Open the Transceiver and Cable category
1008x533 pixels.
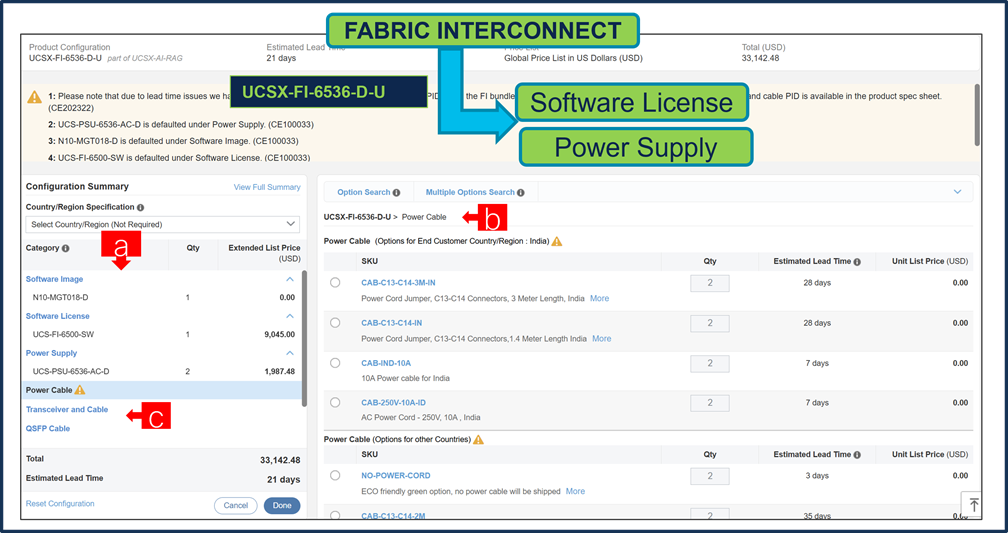[67, 410]
